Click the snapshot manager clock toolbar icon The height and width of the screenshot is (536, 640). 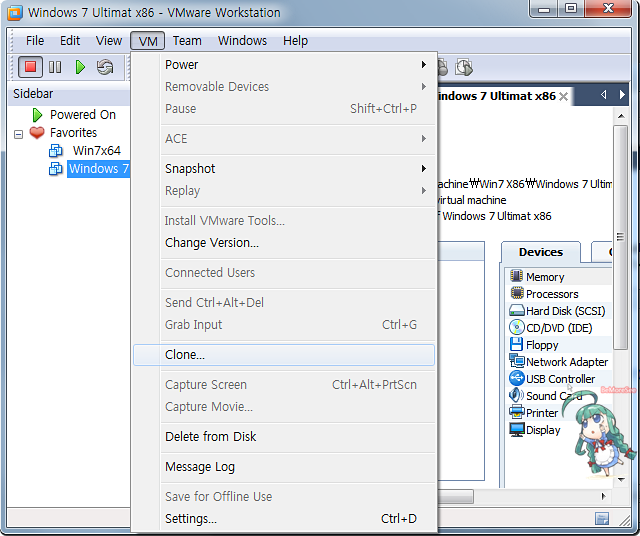click(464, 67)
